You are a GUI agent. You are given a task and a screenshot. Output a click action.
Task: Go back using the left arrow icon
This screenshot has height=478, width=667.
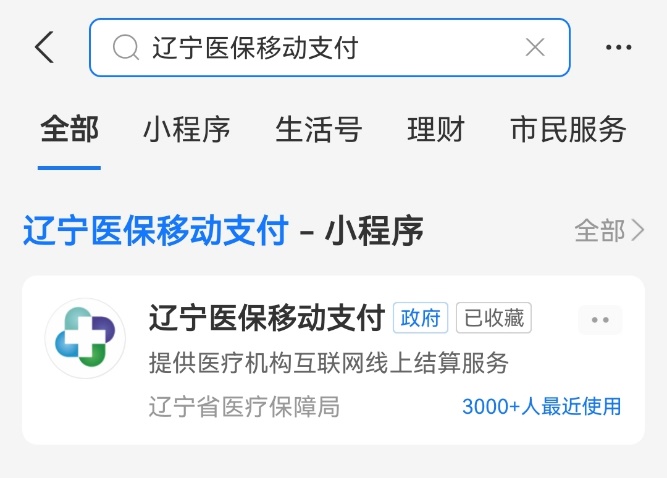coord(44,47)
